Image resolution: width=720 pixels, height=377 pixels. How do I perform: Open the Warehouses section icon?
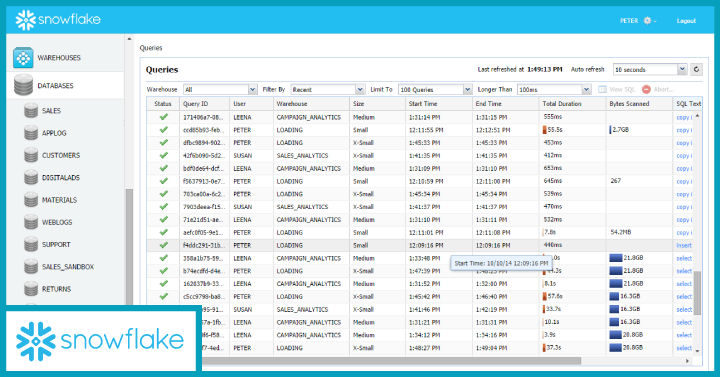(23, 57)
